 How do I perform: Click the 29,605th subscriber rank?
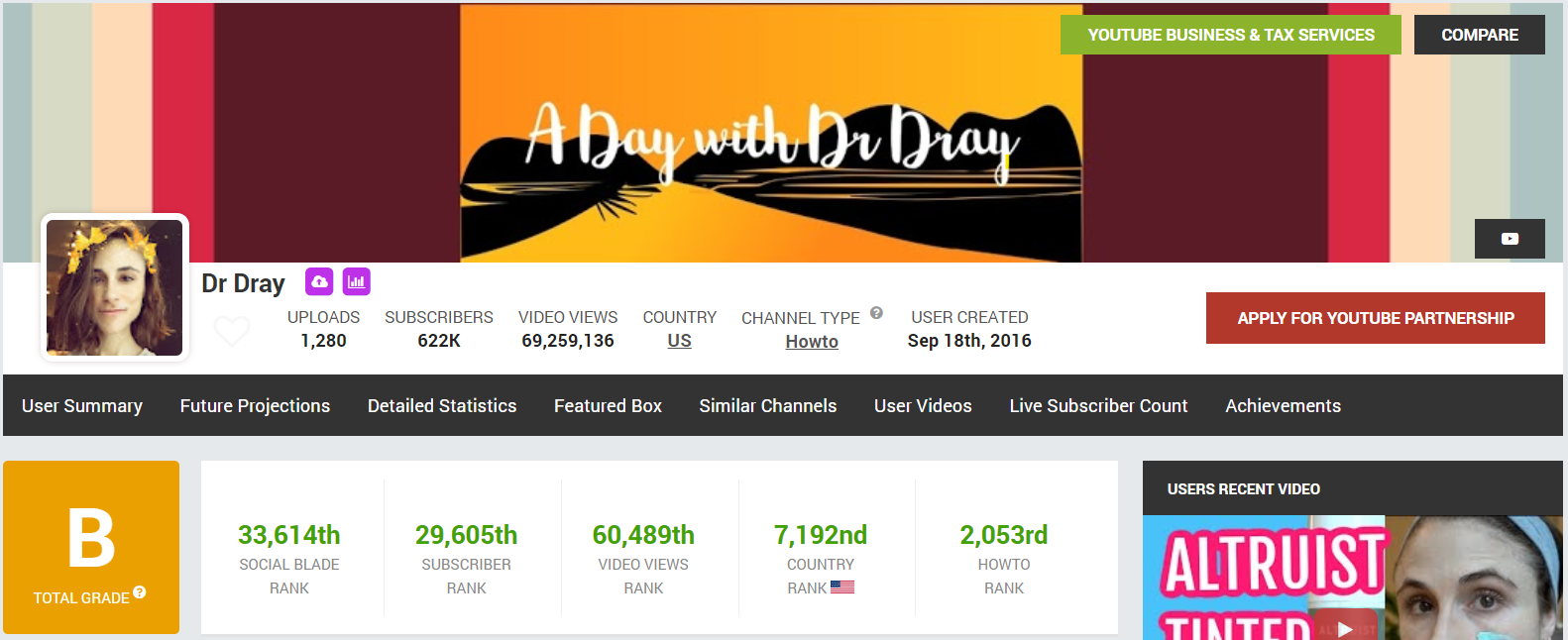pyautogui.click(x=466, y=535)
